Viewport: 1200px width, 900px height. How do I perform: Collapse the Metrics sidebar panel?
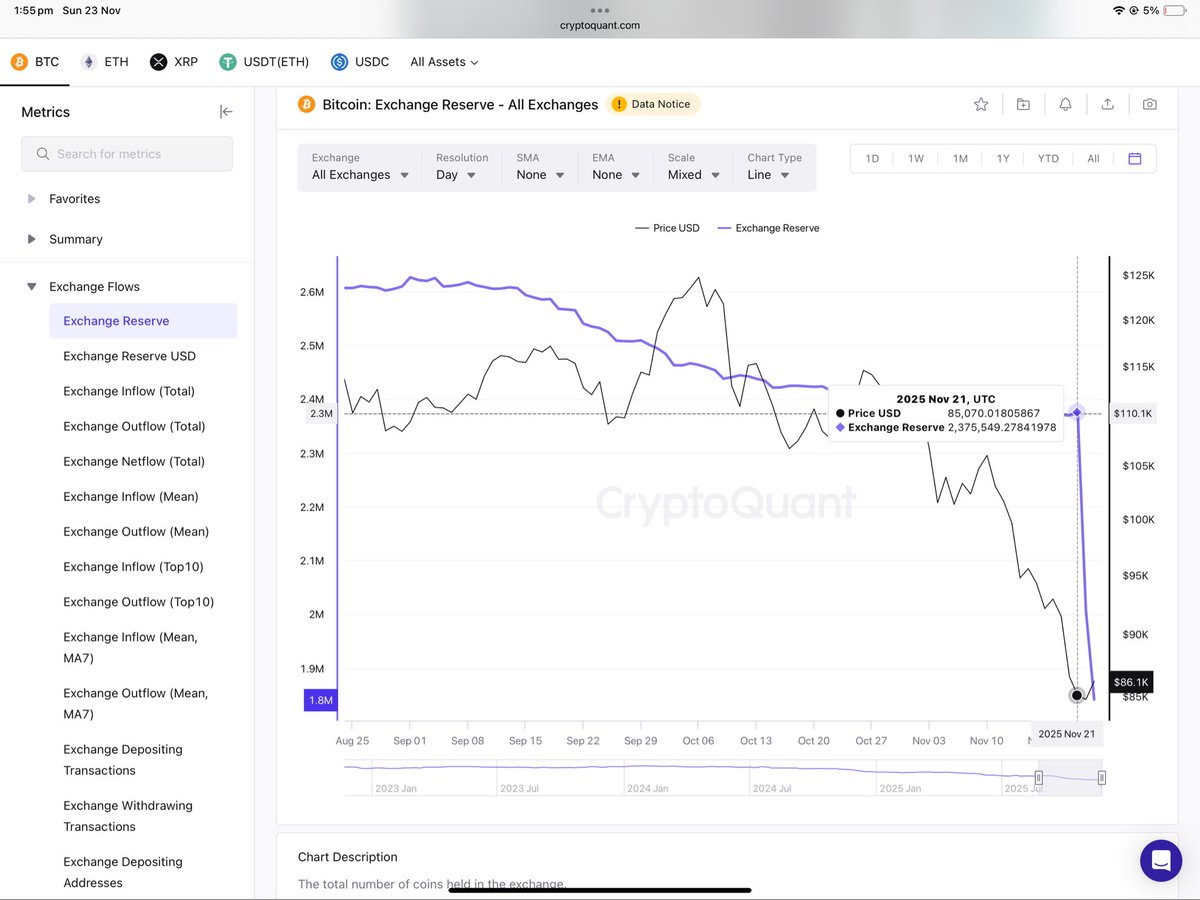pyautogui.click(x=226, y=112)
